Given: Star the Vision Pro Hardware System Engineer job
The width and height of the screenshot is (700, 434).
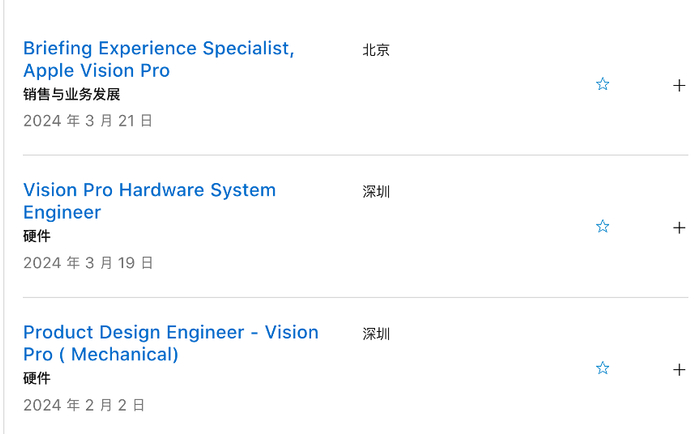Looking at the screenshot, I should [603, 227].
